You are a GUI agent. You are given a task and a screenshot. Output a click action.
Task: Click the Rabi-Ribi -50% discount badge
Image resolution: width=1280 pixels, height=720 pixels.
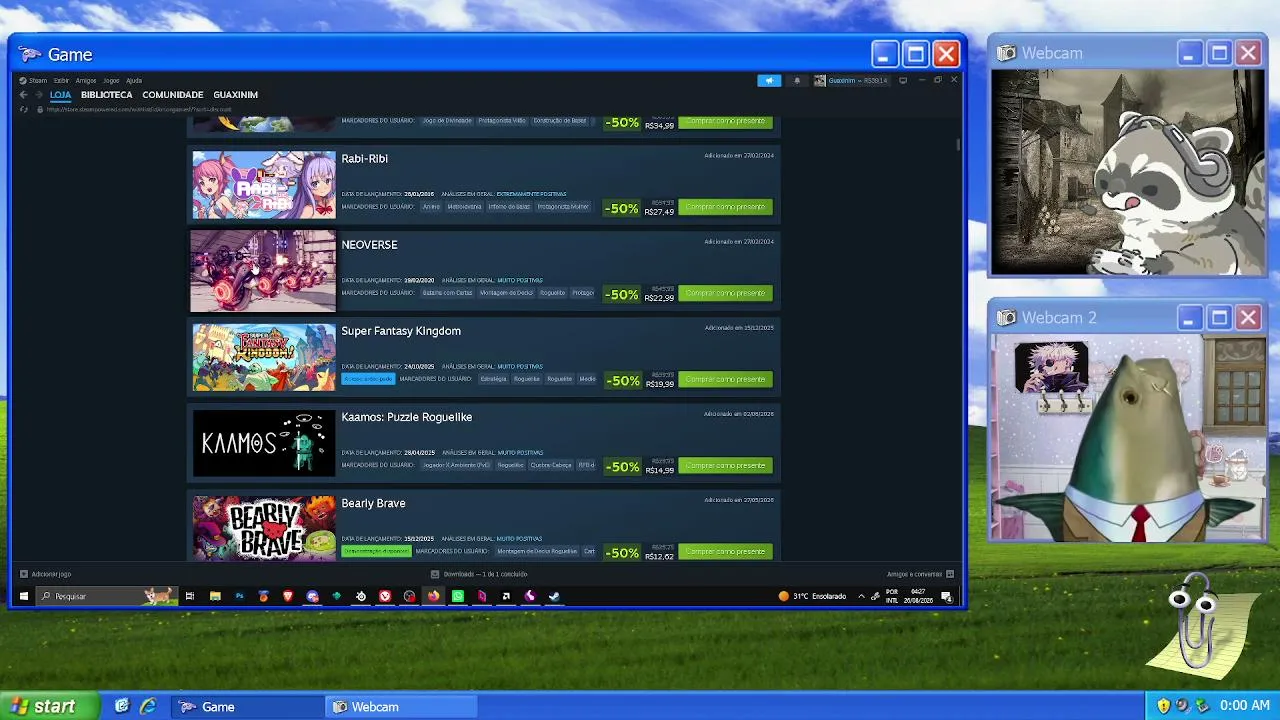point(621,208)
